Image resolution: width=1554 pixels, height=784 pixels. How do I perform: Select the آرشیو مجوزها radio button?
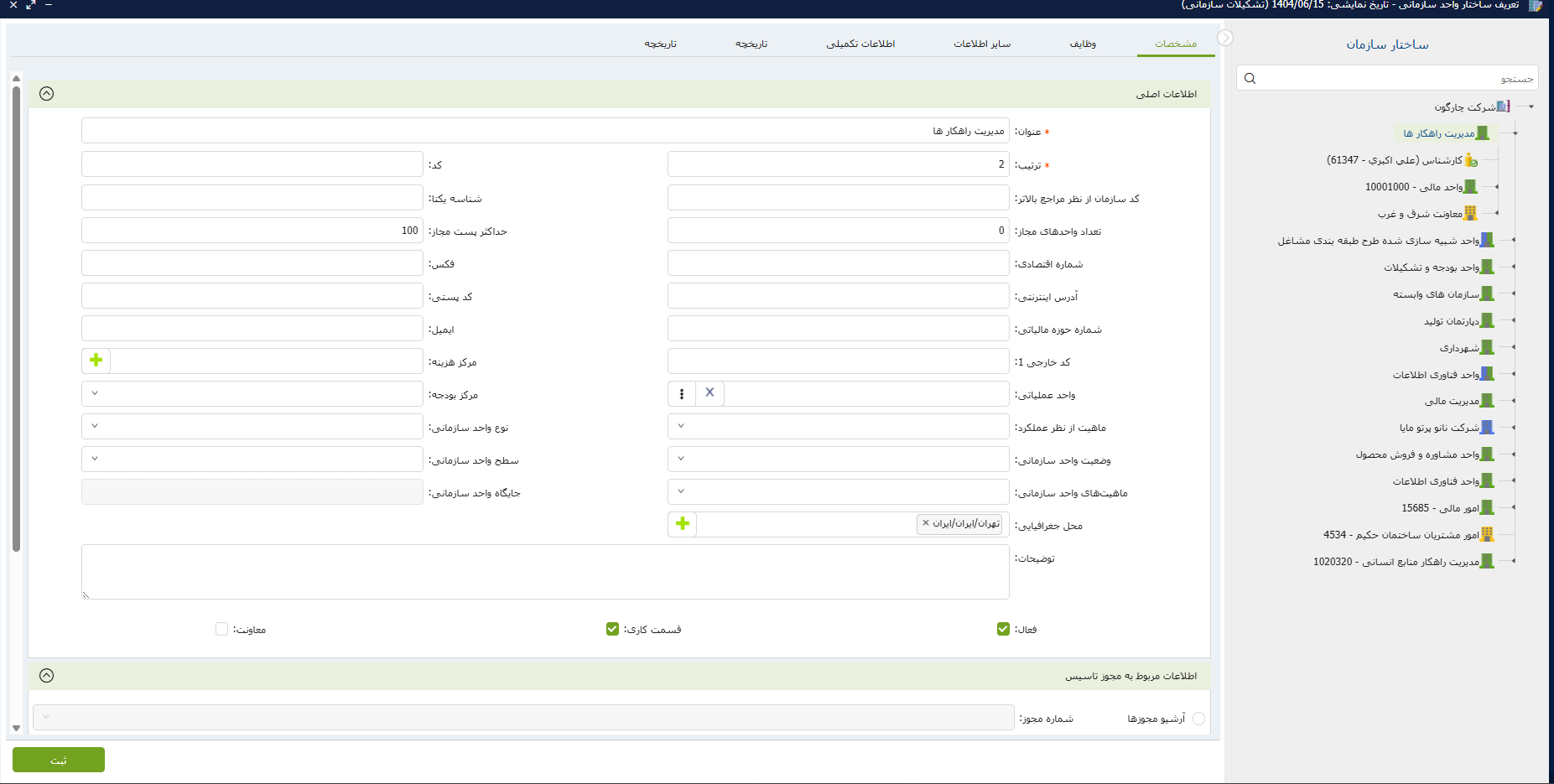[1198, 719]
